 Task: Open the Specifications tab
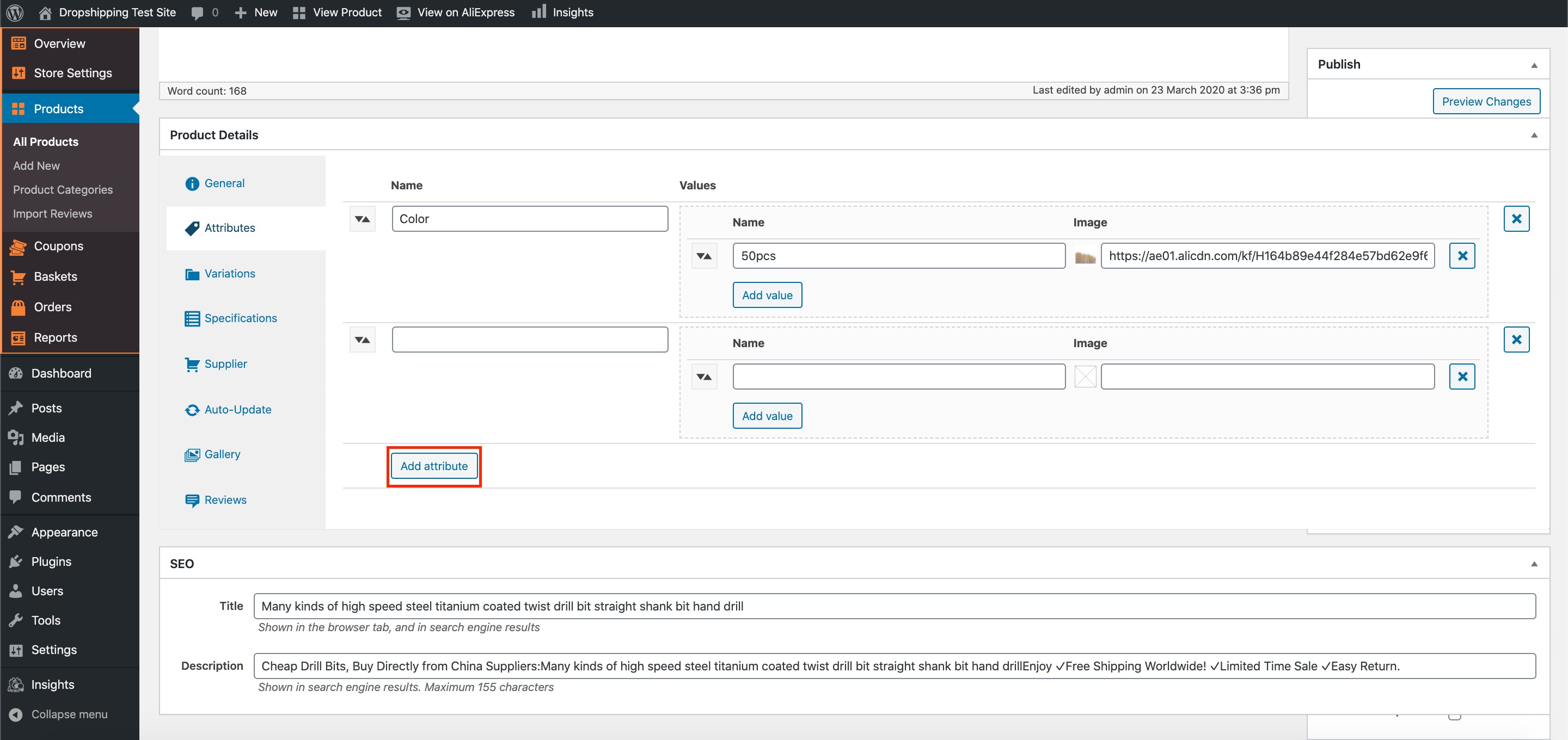(x=240, y=318)
